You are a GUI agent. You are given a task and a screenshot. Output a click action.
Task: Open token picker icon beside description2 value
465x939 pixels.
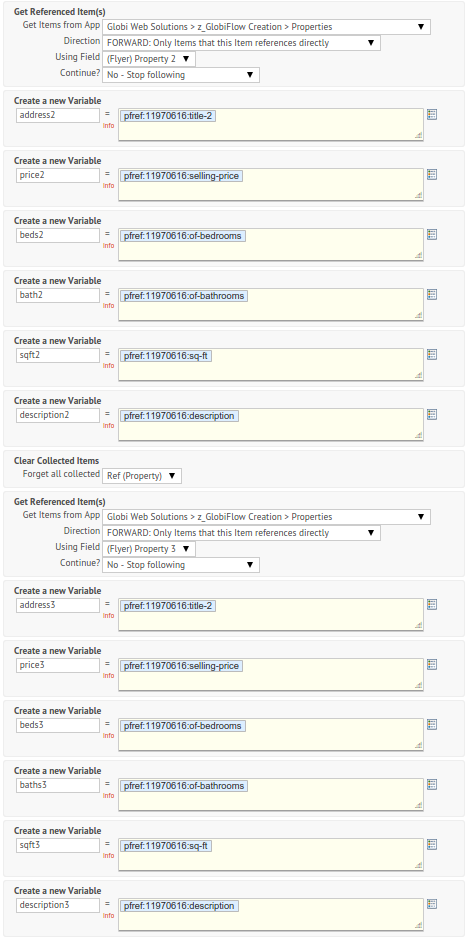coord(431,414)
